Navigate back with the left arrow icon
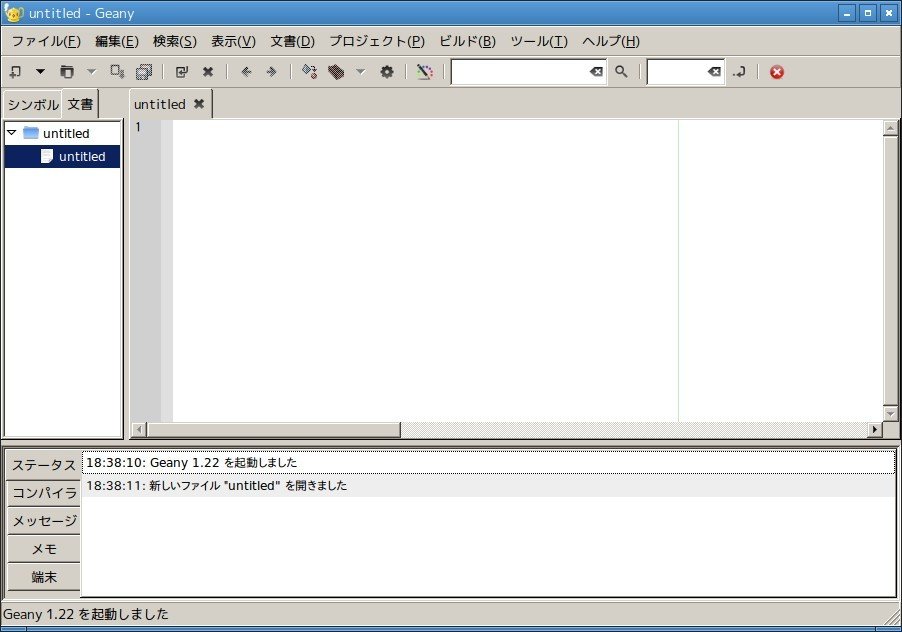Viewport: 902px width, 632px height. (x=246, y=72)
